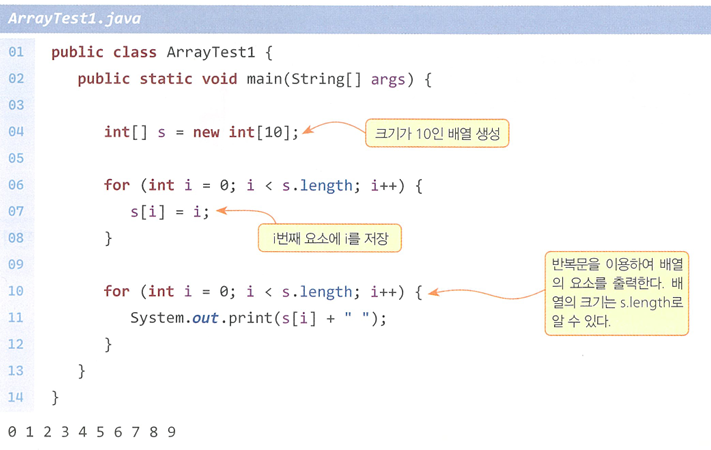
Task: Click the statement 's[i] = i;'
Action: click(170, 212)
